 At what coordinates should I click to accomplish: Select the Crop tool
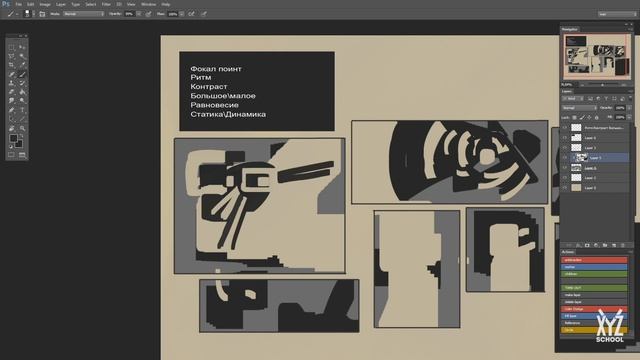pos(11,65)
